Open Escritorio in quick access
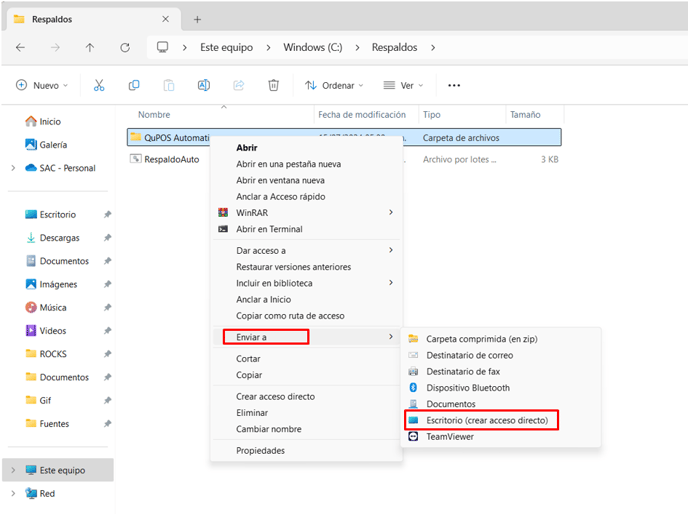Viewport: 688px width, 525px height. point(50,214)
